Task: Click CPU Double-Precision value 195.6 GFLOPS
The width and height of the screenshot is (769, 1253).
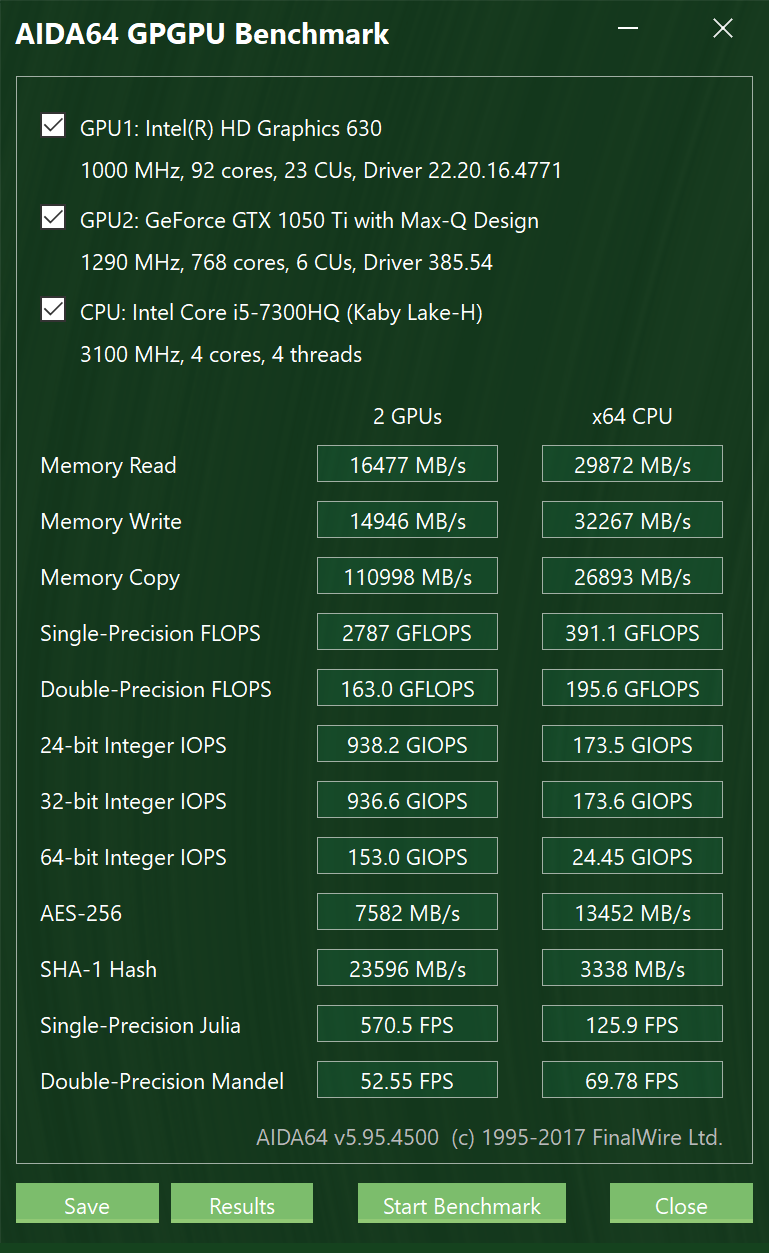Action: coord(632,689)
